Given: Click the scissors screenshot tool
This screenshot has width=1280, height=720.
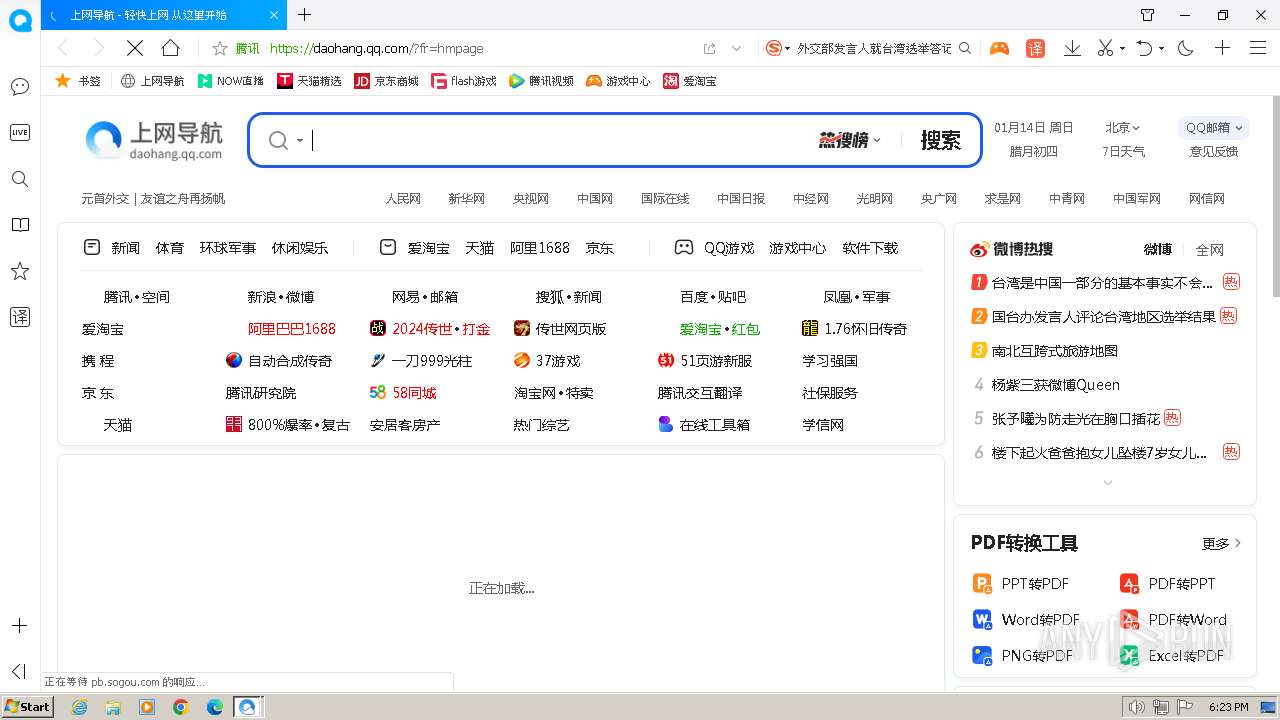Looking at the screenshot, I should (1105, 48).
